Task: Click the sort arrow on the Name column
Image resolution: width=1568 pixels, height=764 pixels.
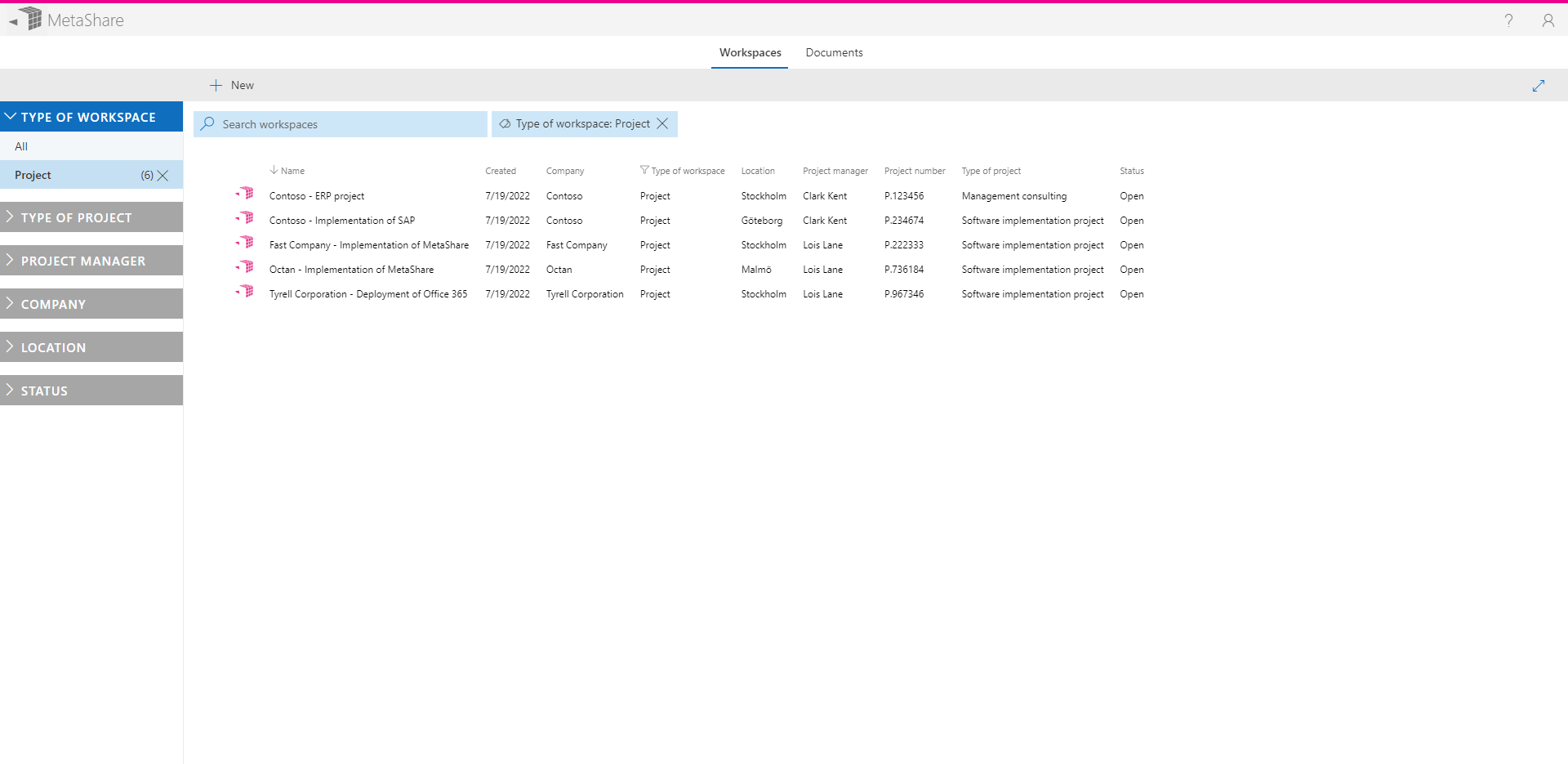Action: pos(274,170)
